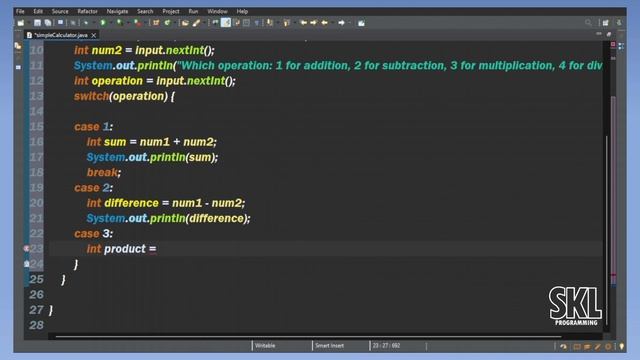Click the cursor position 23 : 27 status
The width and height of the screenshot is (640, 360).
click(x=386, y=346)
